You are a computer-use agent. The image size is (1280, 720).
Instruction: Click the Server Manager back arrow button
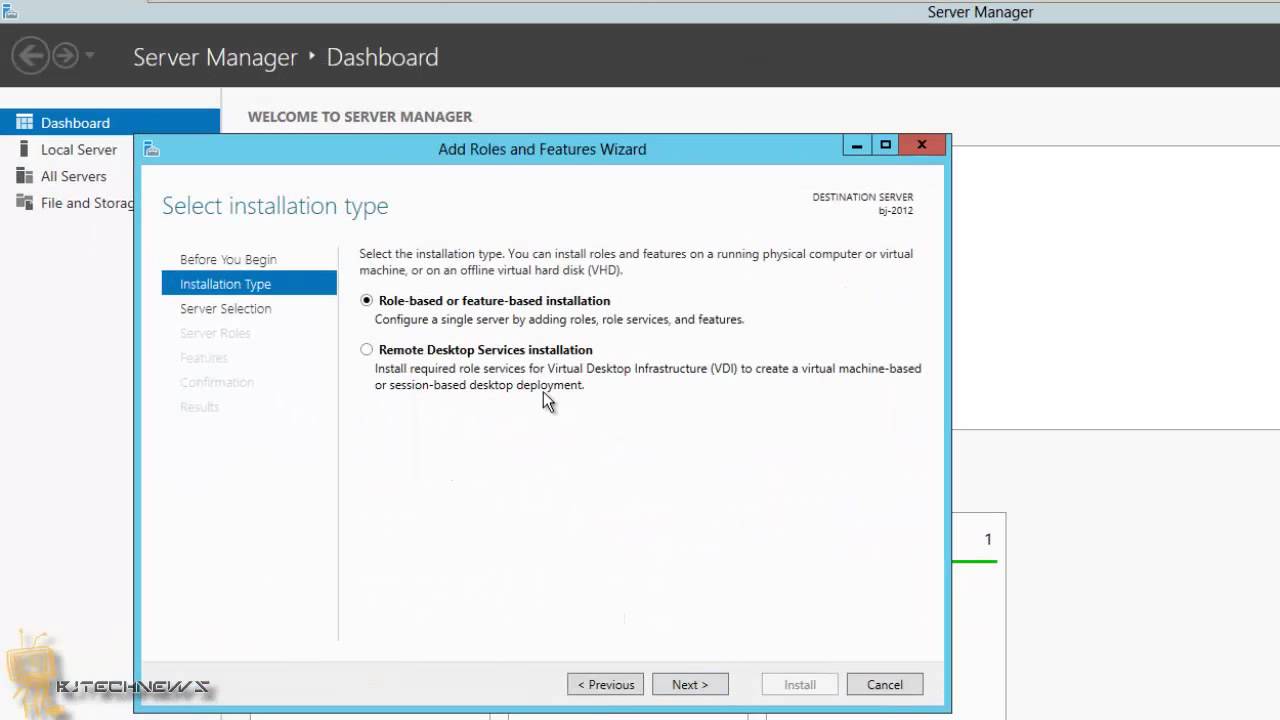point(31,55)
